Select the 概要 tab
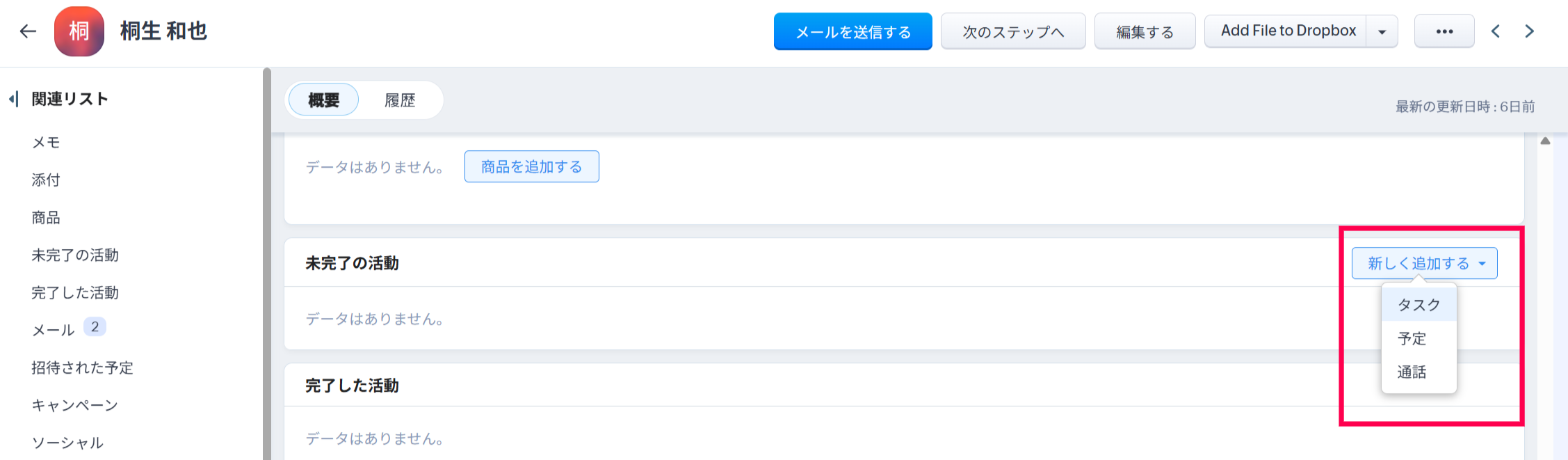 pos(323,100)
